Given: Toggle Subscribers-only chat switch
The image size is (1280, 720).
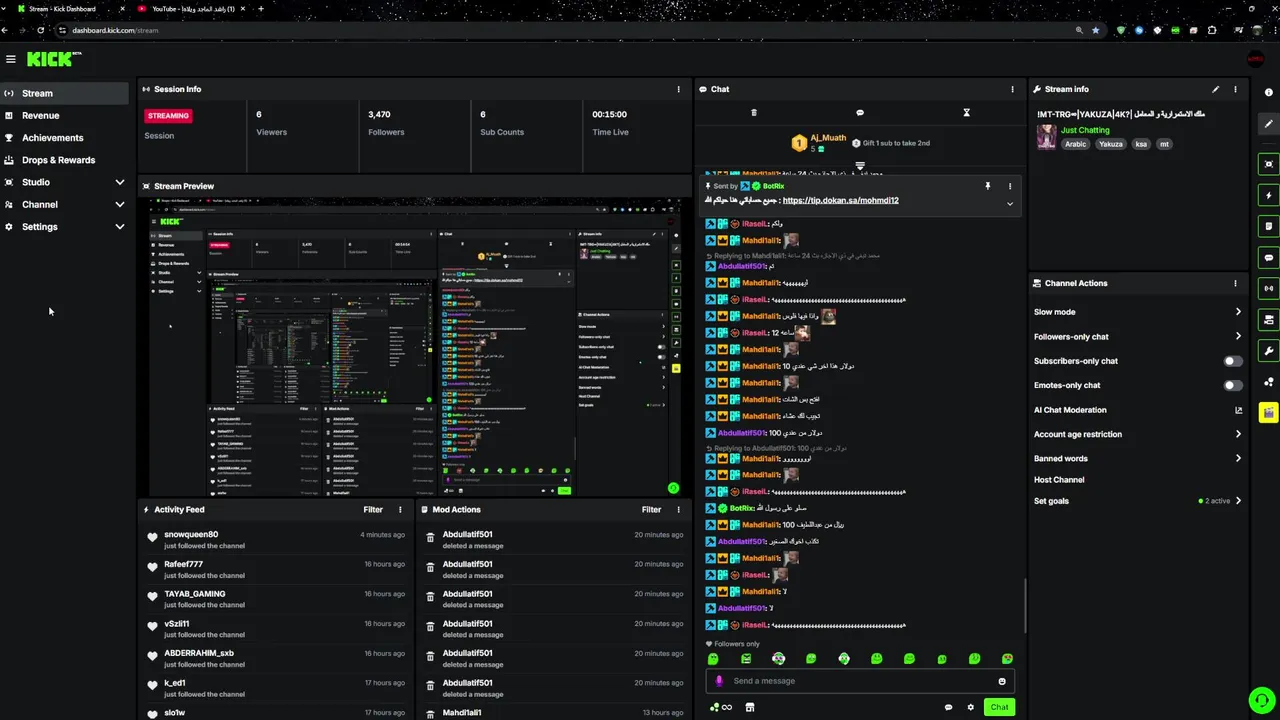Looking at the screenshot, I should click(1233, 361).
